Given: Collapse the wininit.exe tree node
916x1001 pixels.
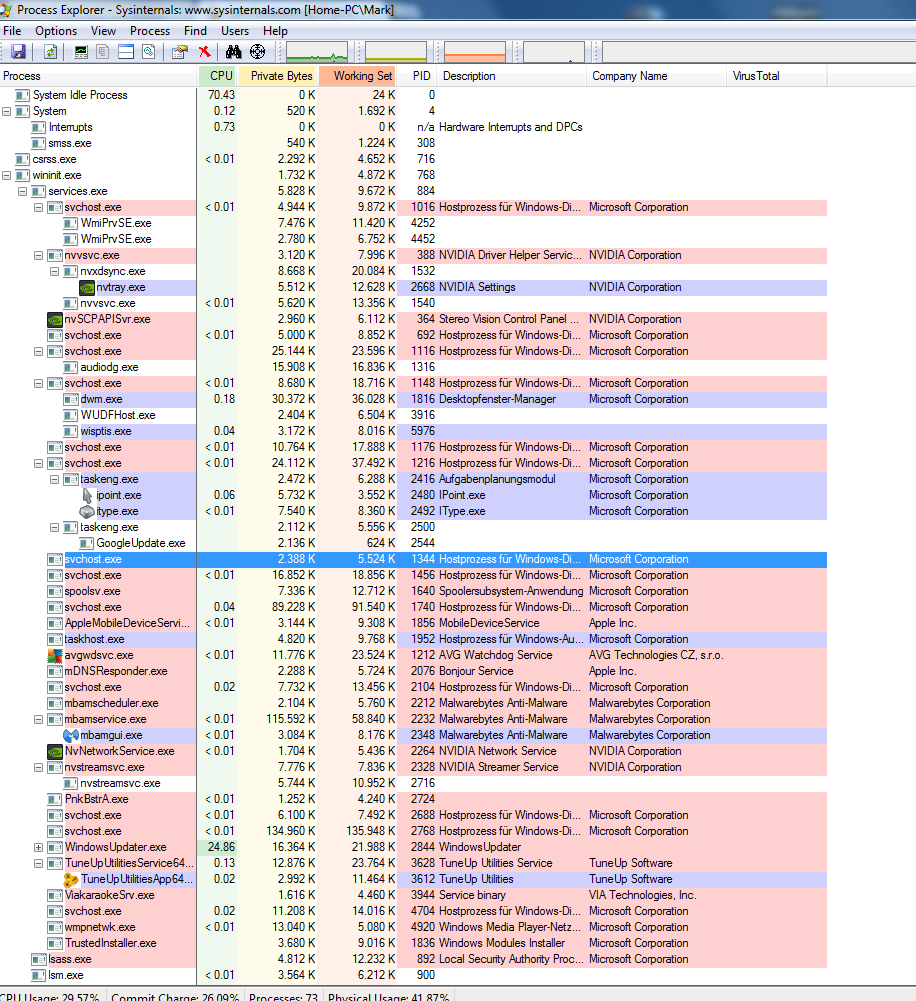Looking at the screenshot, I should pos(6,175).
